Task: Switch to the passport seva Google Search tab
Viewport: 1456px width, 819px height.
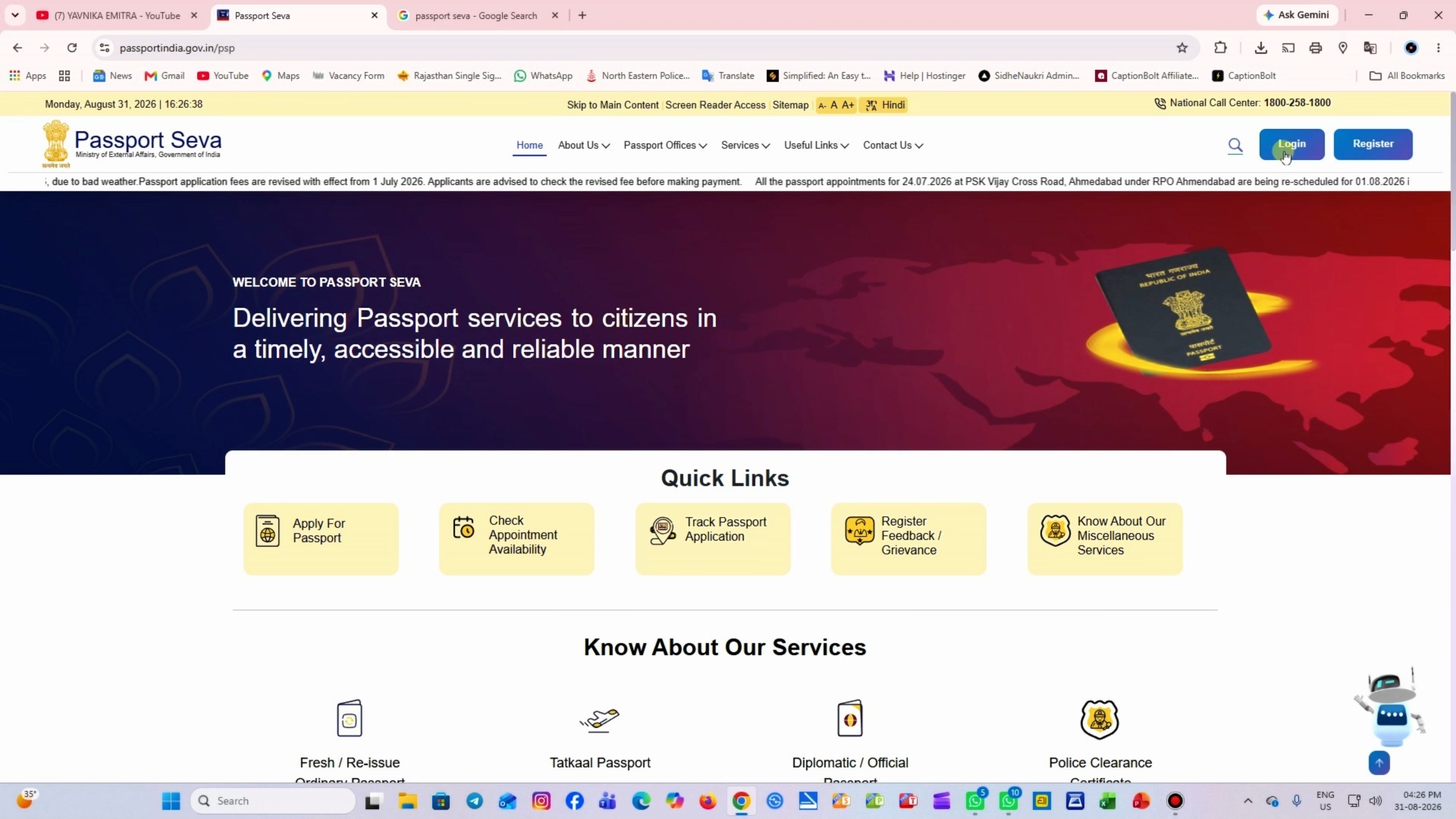Action: 478,15
